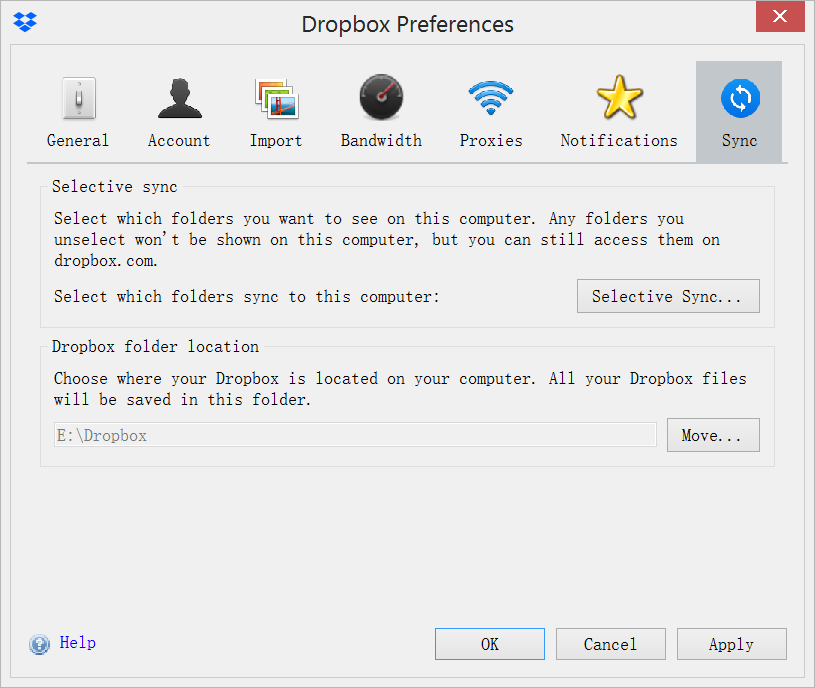815x688 pixels.
Task: Click the Help globe question-mark icon
Action: (39, 644)
